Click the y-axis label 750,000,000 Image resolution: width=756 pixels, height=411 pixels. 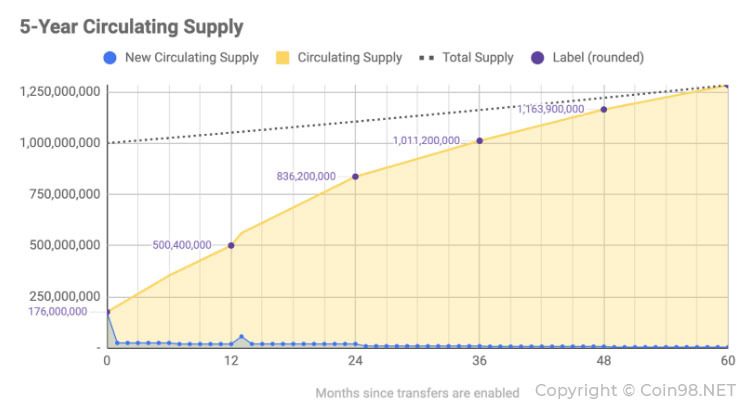[65, 194]
